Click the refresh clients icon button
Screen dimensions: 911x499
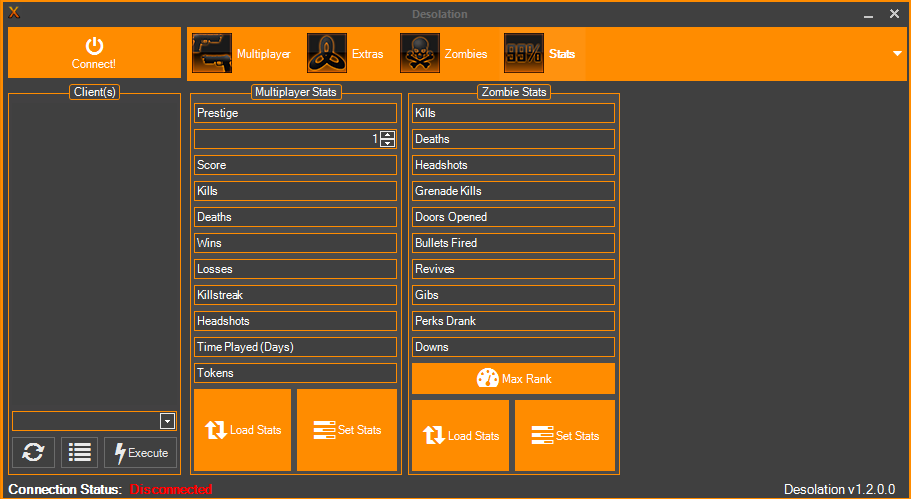click(33, 452)
